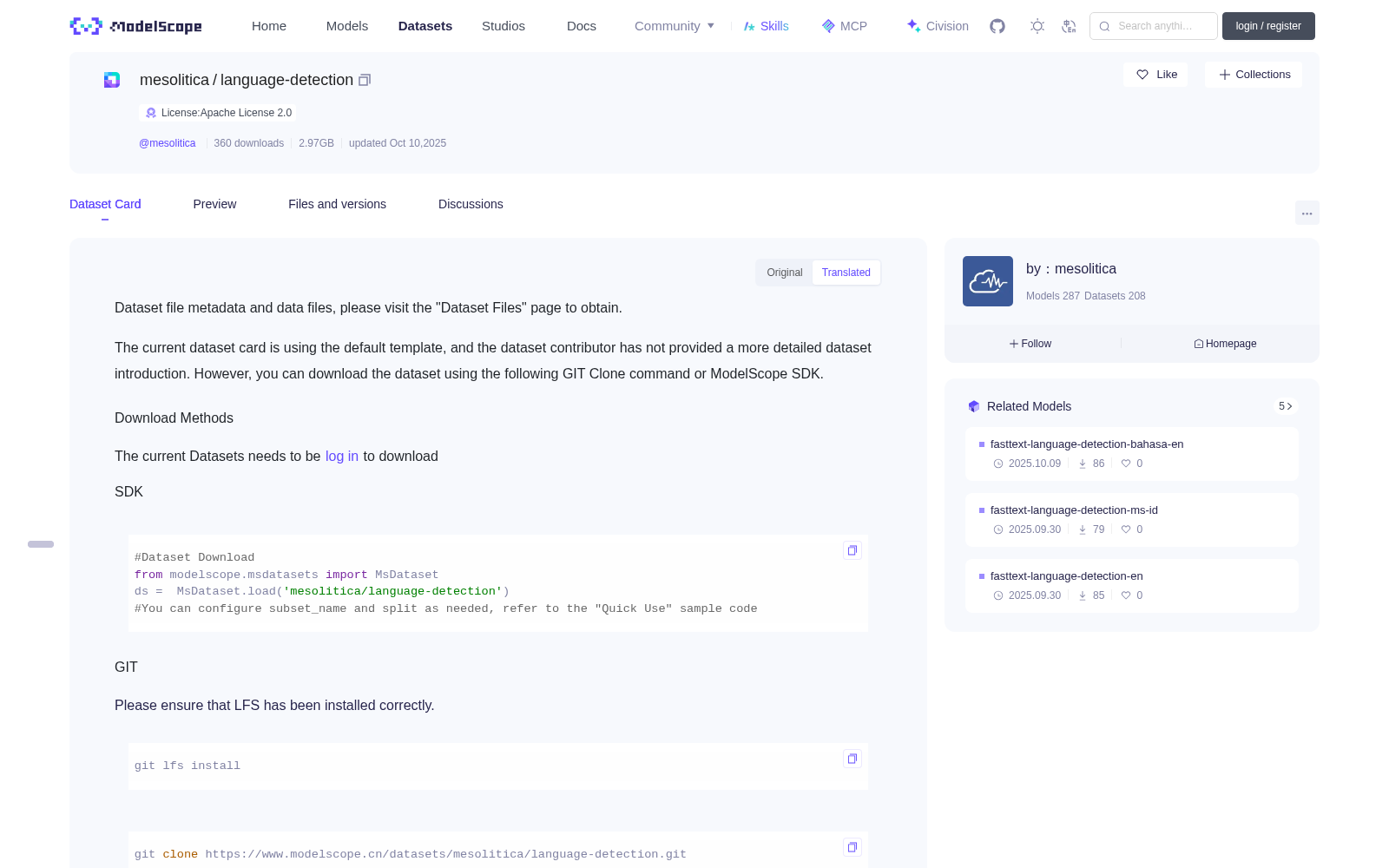This screenshot has height=868, width=1389.
Task: Click the License:Apache License 2.0 tag
Action: click(x=218, y=113)
